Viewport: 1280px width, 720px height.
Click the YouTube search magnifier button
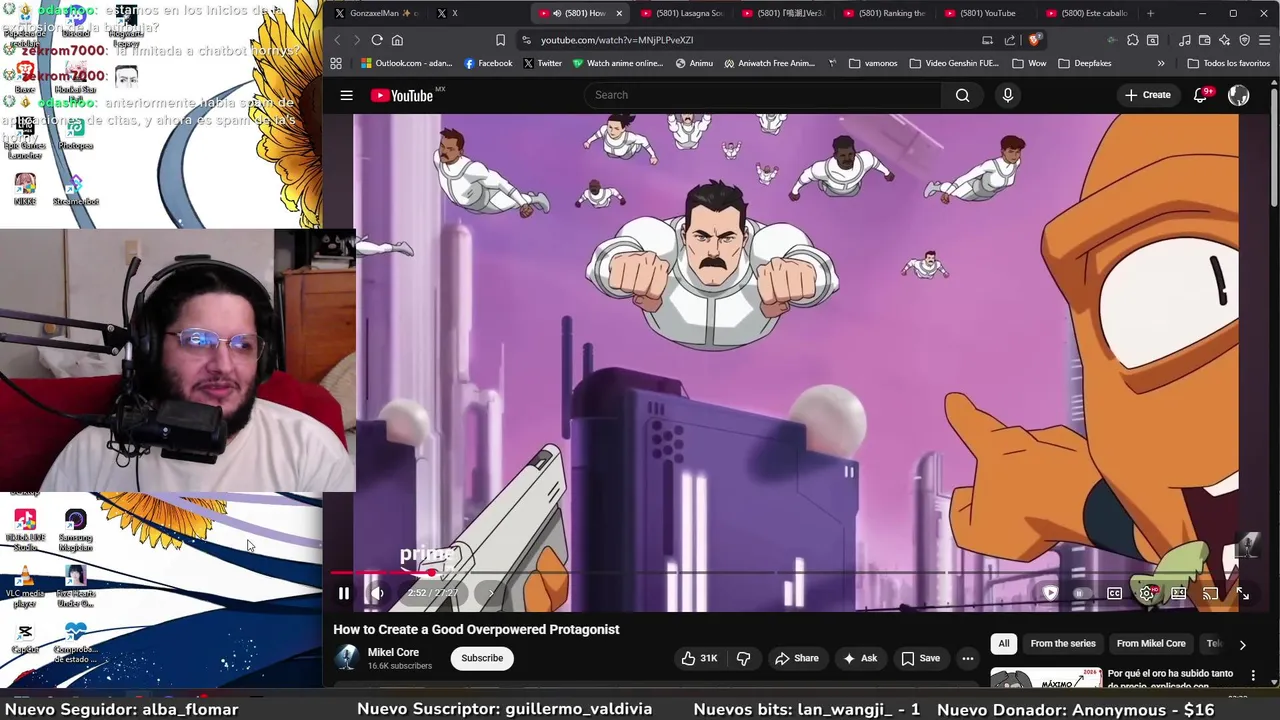pos(962,95)
